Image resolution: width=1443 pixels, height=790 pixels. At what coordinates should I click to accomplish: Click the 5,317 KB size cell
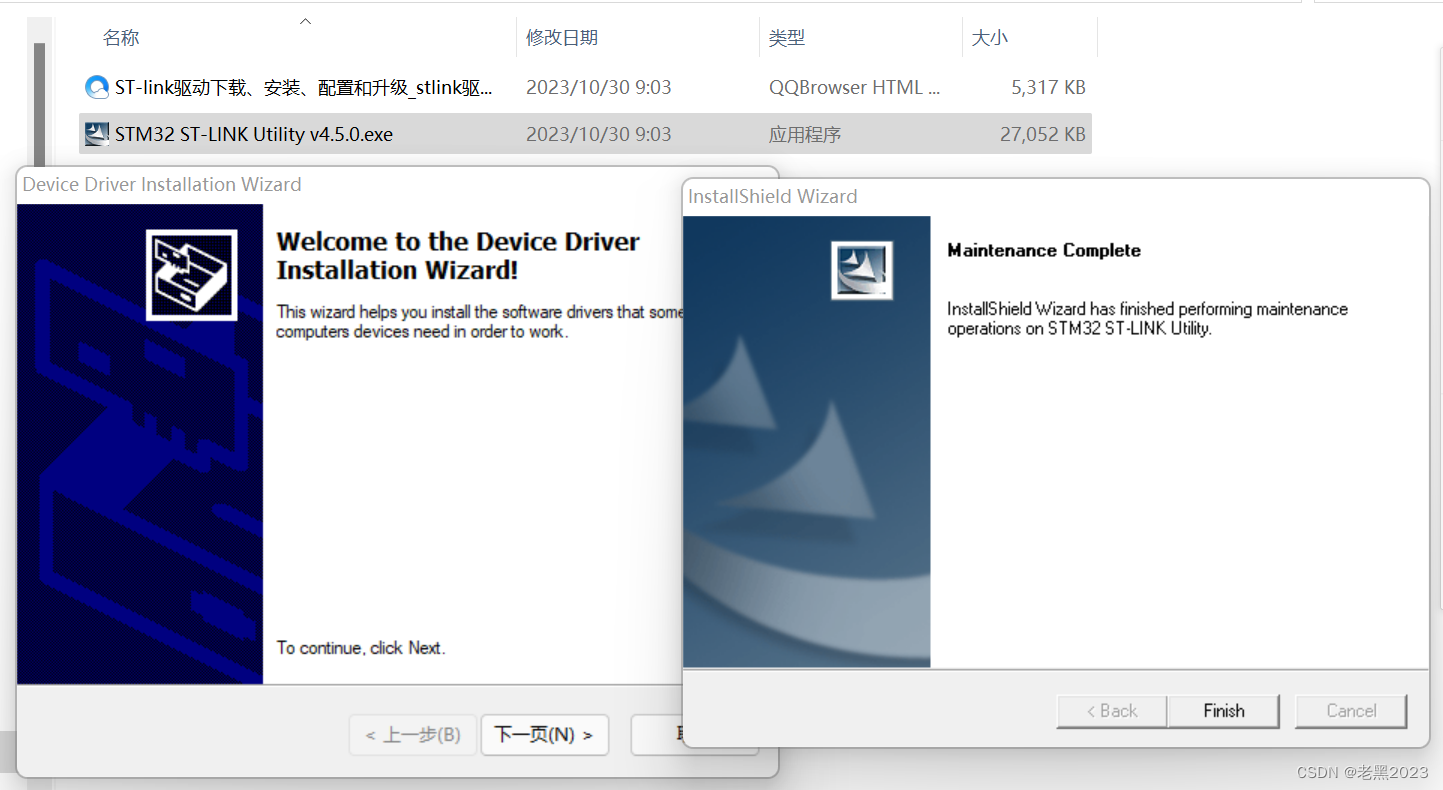(x=1048, y=87)
